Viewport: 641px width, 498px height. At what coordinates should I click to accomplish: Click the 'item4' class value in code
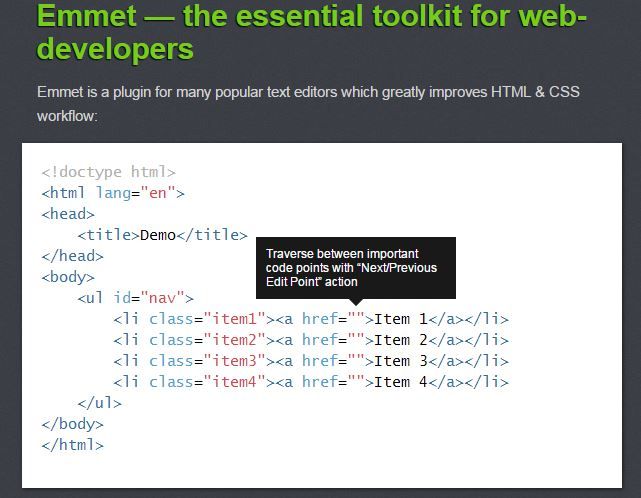coord(234,382)
